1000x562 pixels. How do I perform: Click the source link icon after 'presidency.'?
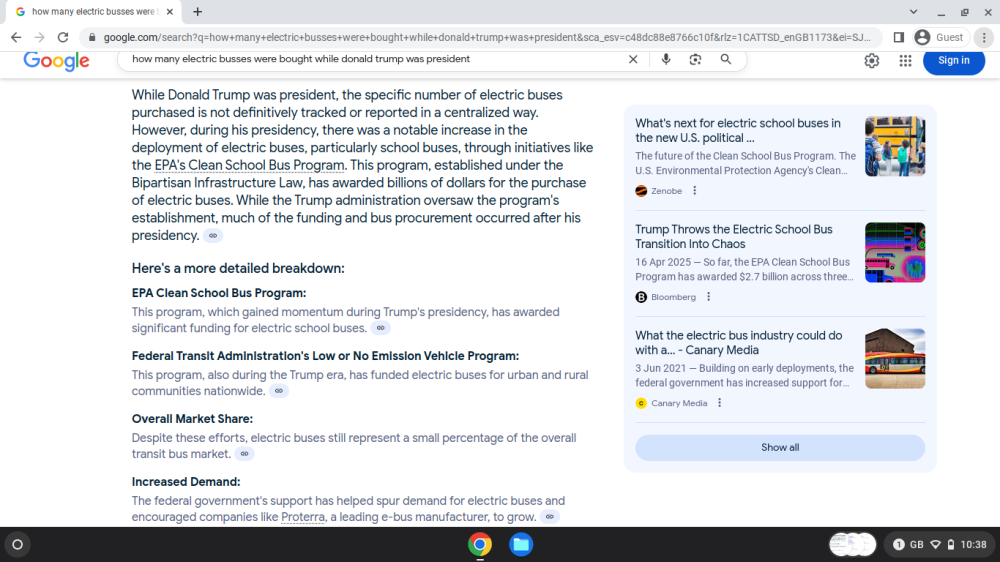[x=213, y=236]
